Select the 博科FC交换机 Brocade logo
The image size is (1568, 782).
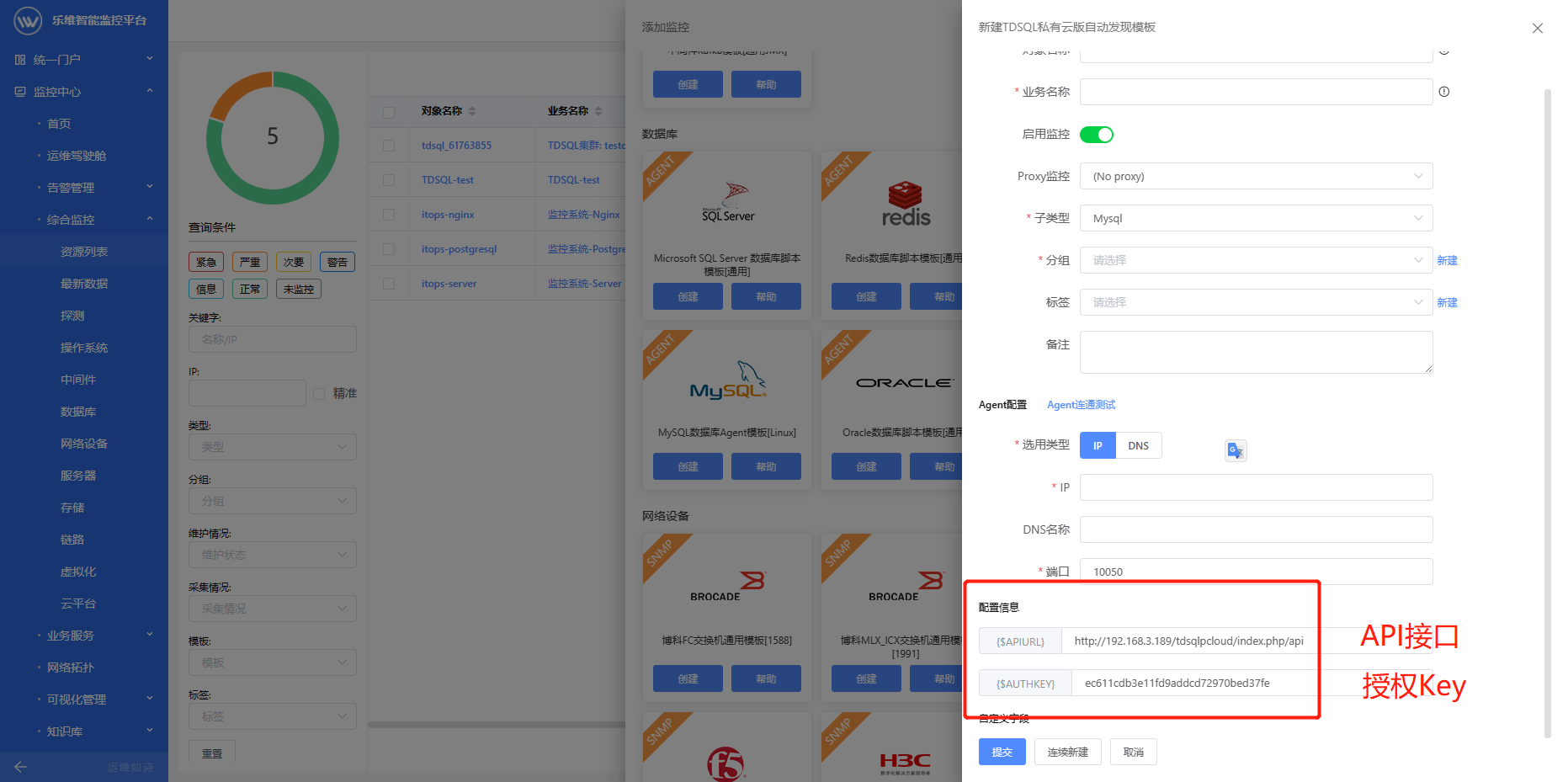click(728, 586)
